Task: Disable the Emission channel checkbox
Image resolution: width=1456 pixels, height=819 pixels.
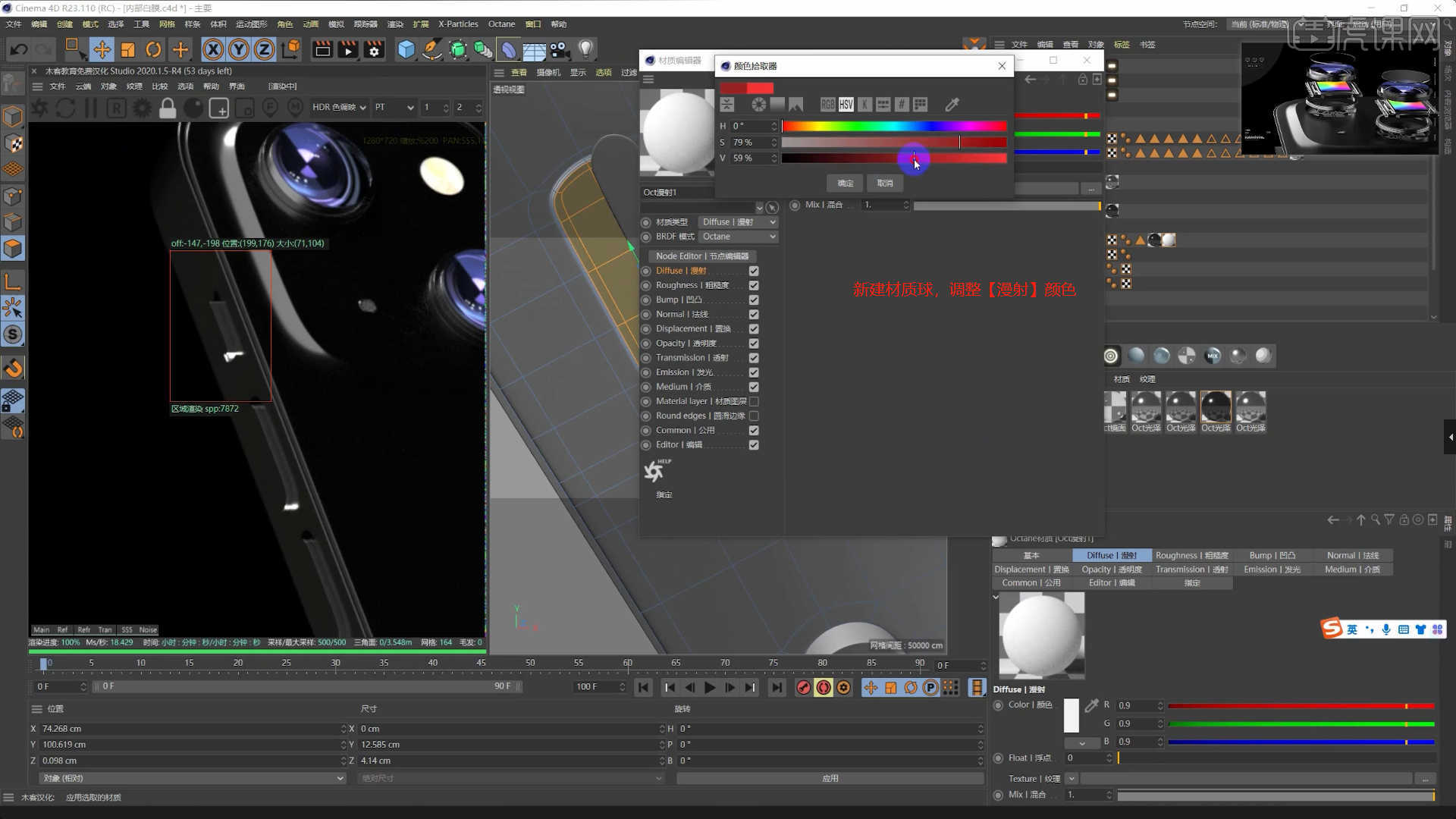Action: [x=753, y=372]
